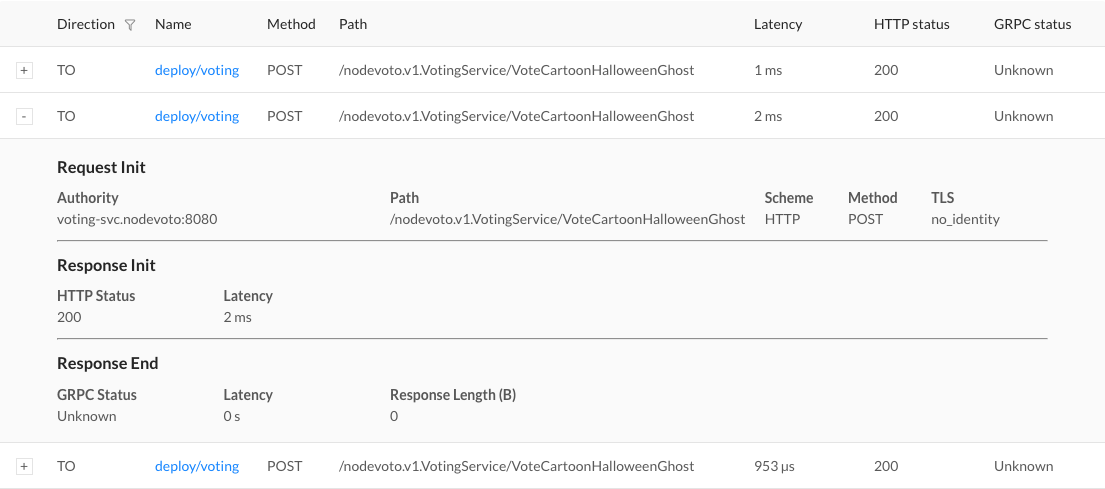Open the Direction column filter icon
The width and height of the screenshot is (1105, 489).
[129, 25]
